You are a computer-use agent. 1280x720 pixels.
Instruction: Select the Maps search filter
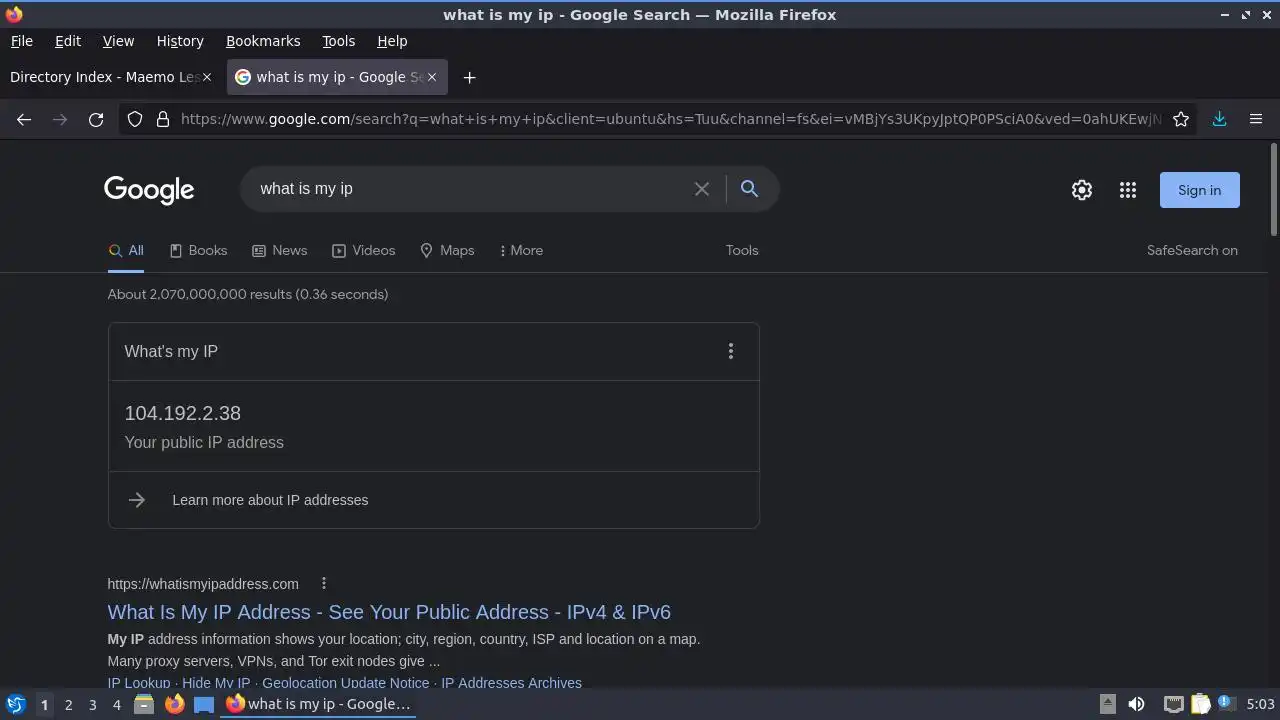[x=446, y=250]
